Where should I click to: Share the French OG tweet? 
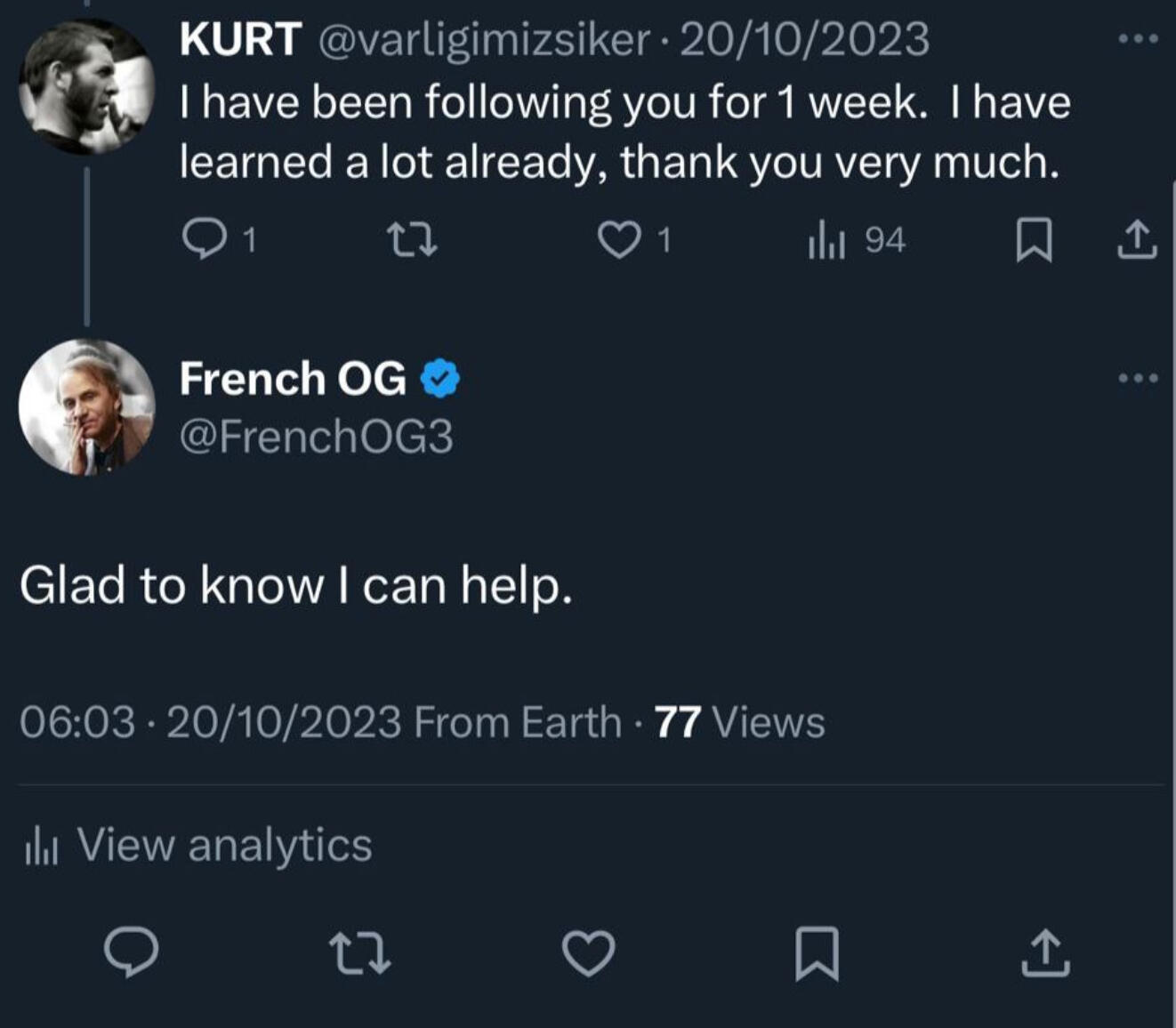[x=1045, y=952]
